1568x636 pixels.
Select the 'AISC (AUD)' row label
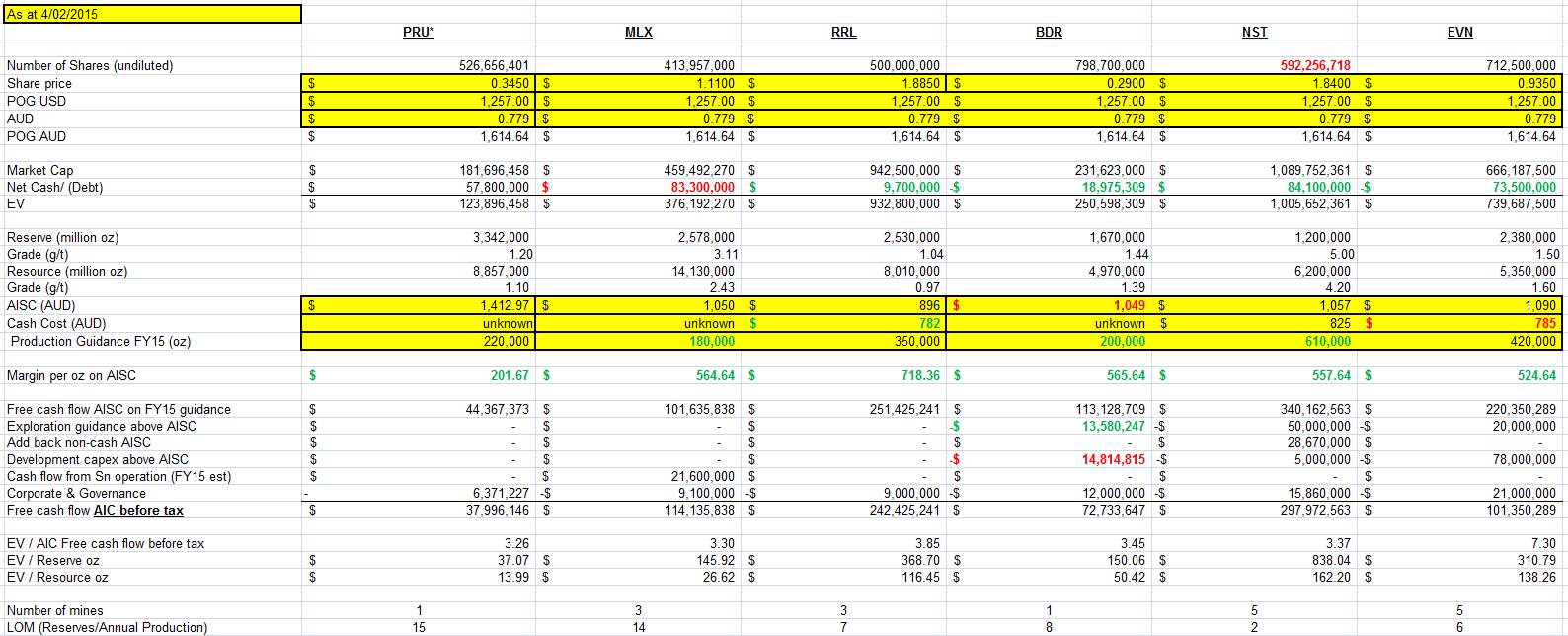(40, 306)
